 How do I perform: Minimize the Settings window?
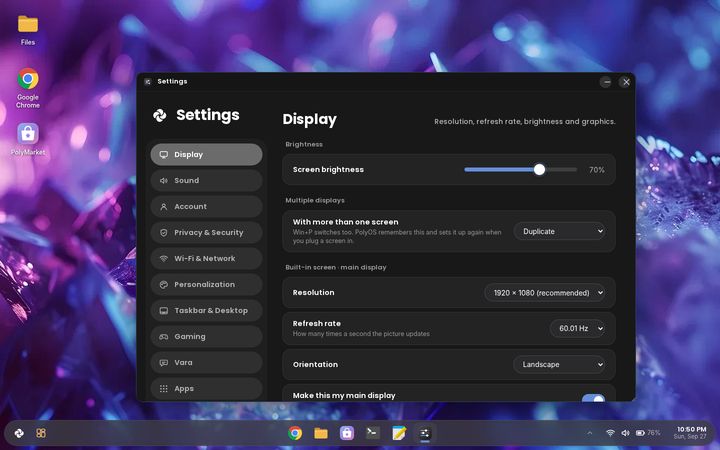pos(606,82)
